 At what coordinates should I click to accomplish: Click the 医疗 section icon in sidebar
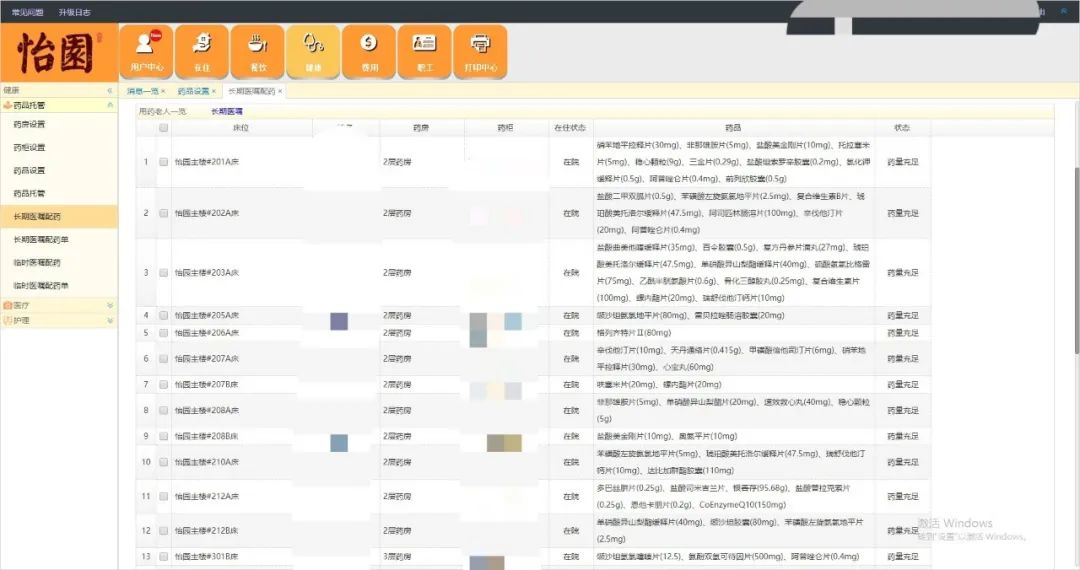[x=8, y=305]
